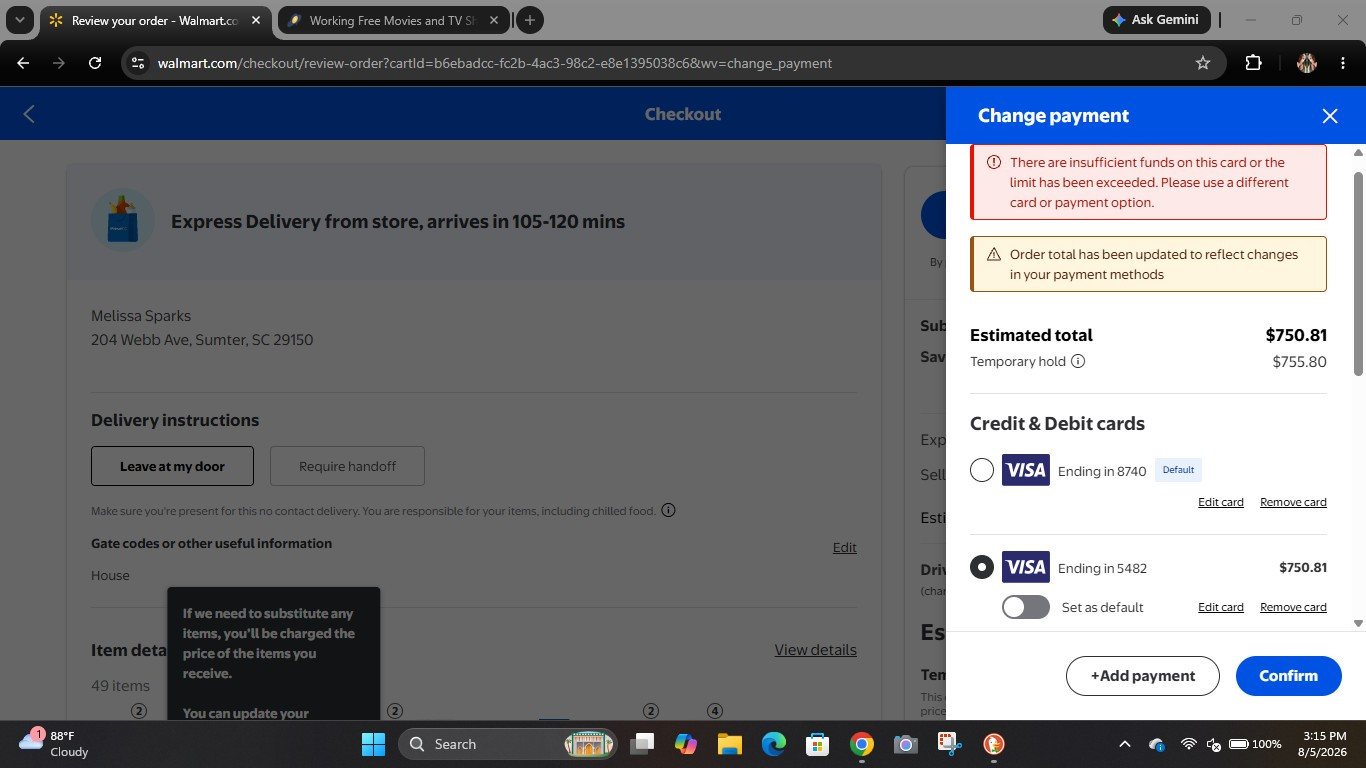Open the Chrome extensions menu
The width and height of the screenshot is (1366, 768).
pos(1253,63)
